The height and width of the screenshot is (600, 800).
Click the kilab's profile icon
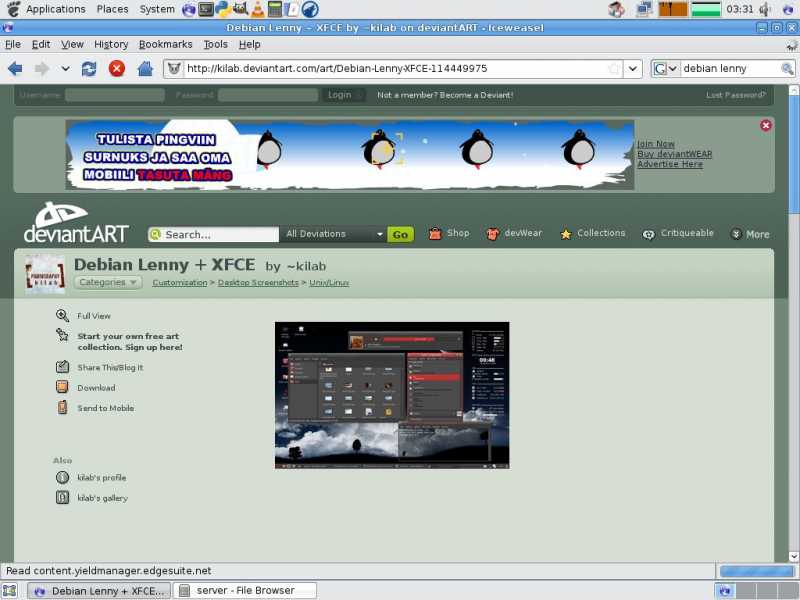click(x=62, y=478)
